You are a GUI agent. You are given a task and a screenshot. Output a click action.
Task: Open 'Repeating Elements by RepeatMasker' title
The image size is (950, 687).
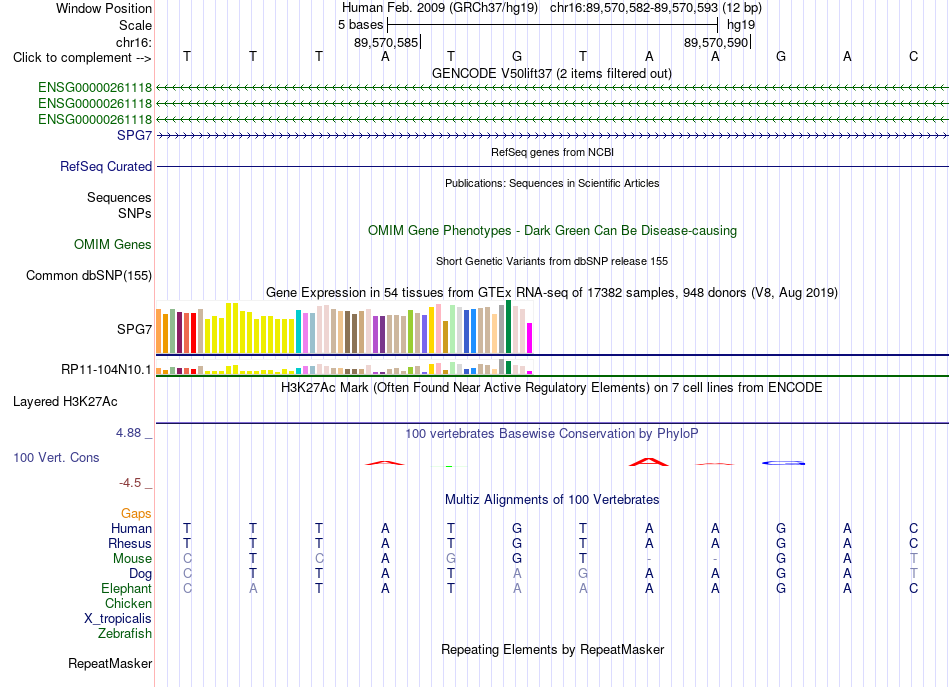[553, 650]
